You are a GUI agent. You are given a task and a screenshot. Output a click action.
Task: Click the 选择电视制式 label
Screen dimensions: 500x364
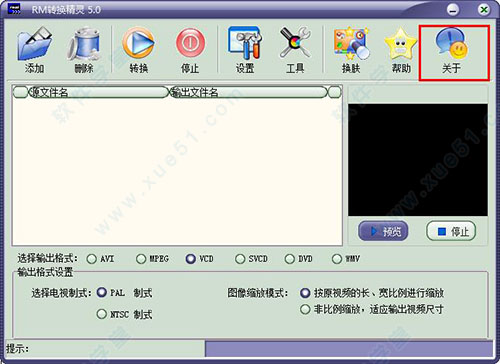[61, 293]
